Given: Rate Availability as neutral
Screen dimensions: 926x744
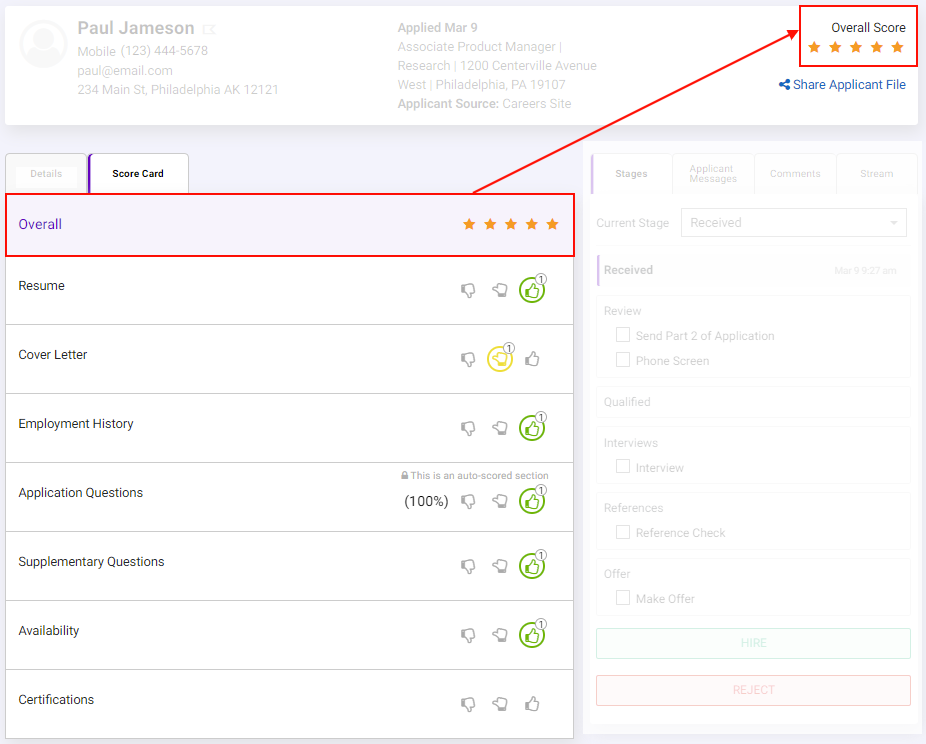Looking at the screenshot, I should [500, 635].
